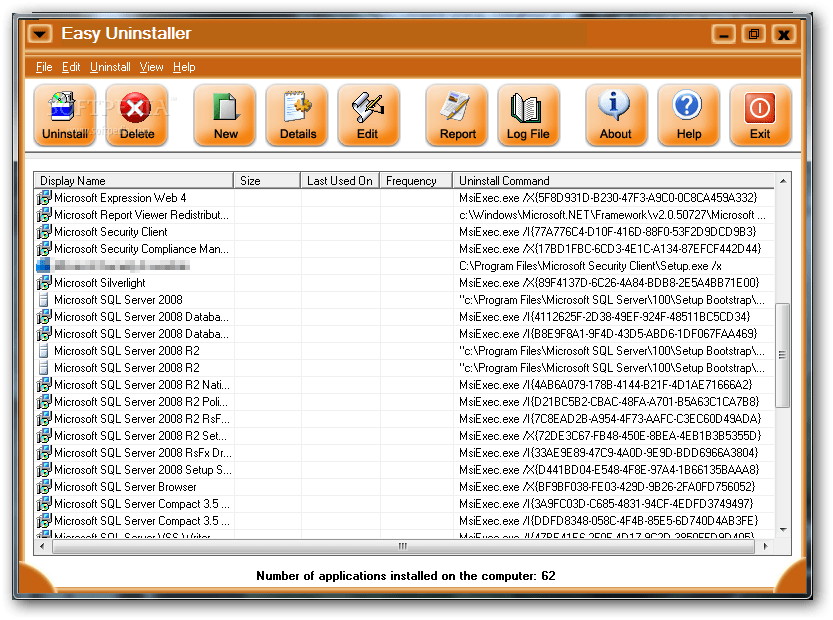Open the New entry icon
The width and height of the screenshot is (833, 620).
224,114
